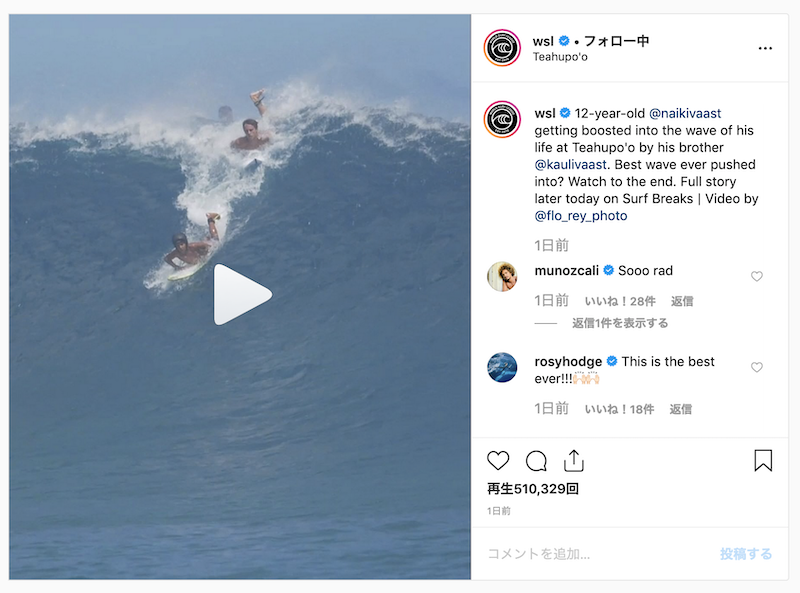Open @flo_rey_photo mention link

(x=581, y=216)
